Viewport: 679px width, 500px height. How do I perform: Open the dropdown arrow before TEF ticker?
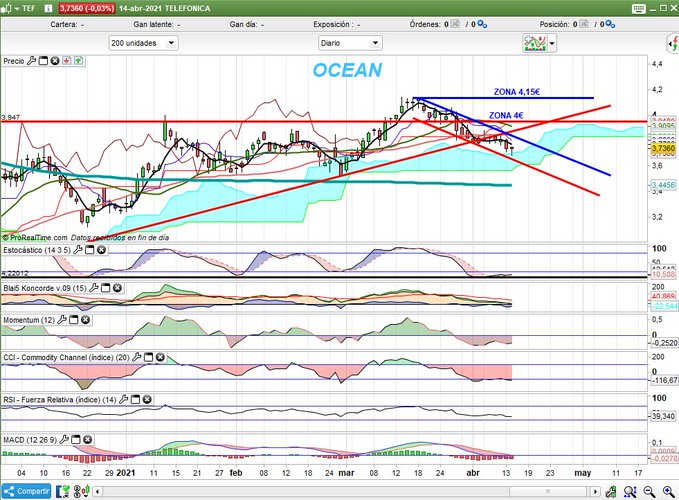click(16, 8)
